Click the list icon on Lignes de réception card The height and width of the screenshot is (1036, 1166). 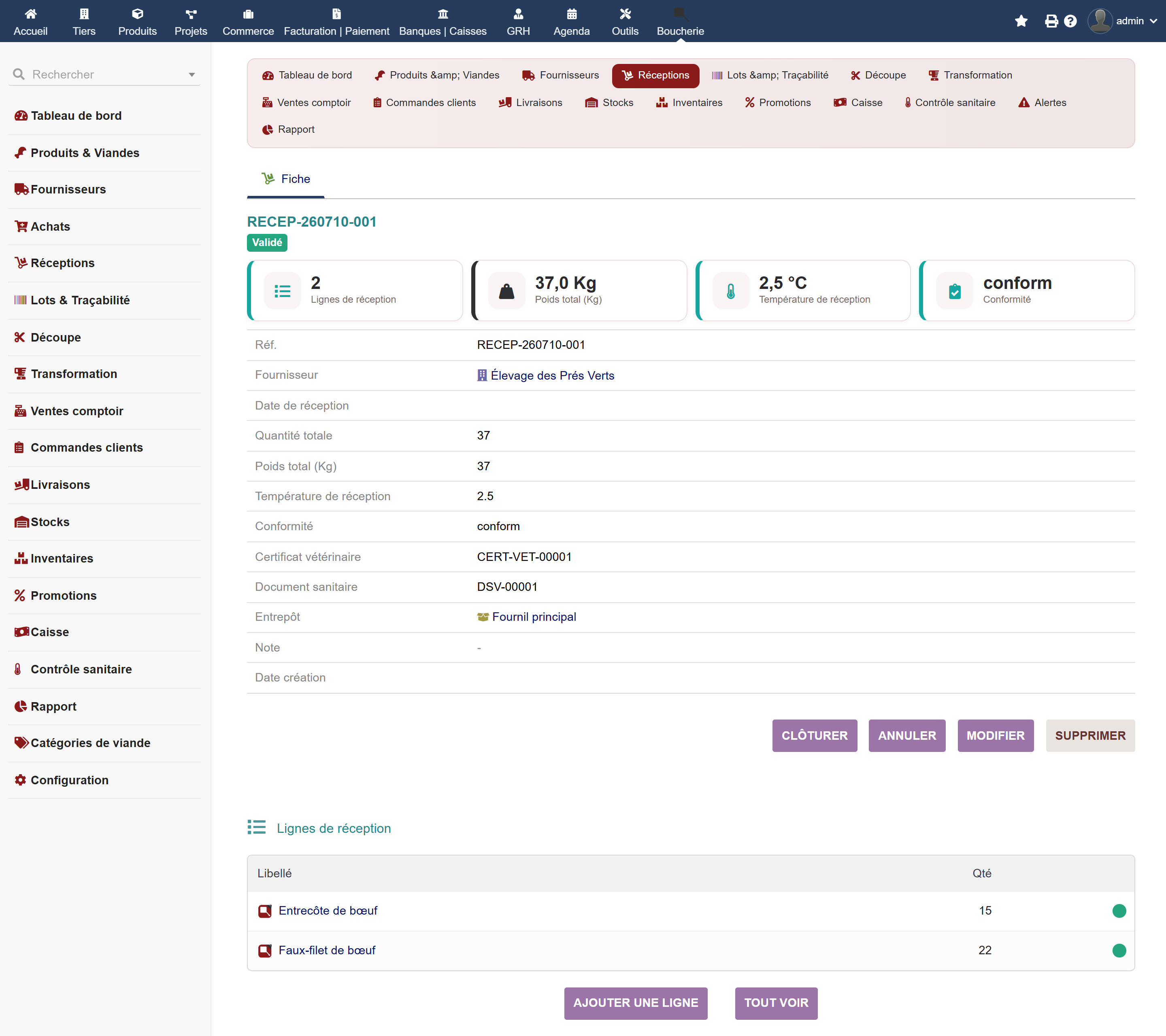click(282, 291)
